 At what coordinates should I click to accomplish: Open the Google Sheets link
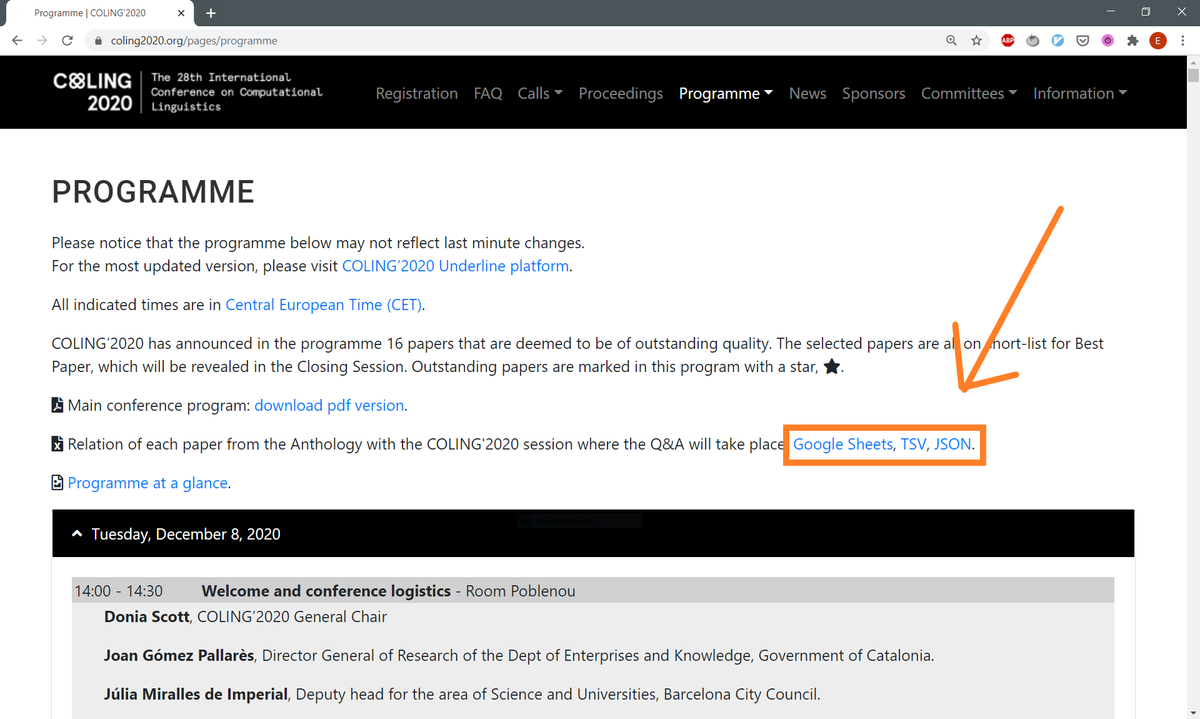[x=842, y=444]
